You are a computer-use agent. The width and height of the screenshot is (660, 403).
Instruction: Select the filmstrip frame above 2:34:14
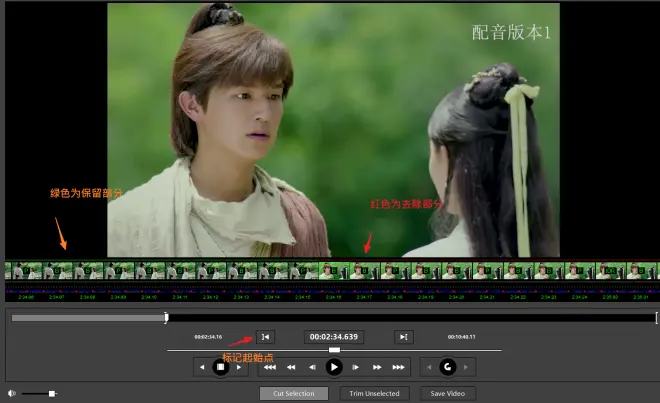coord(273,271)
